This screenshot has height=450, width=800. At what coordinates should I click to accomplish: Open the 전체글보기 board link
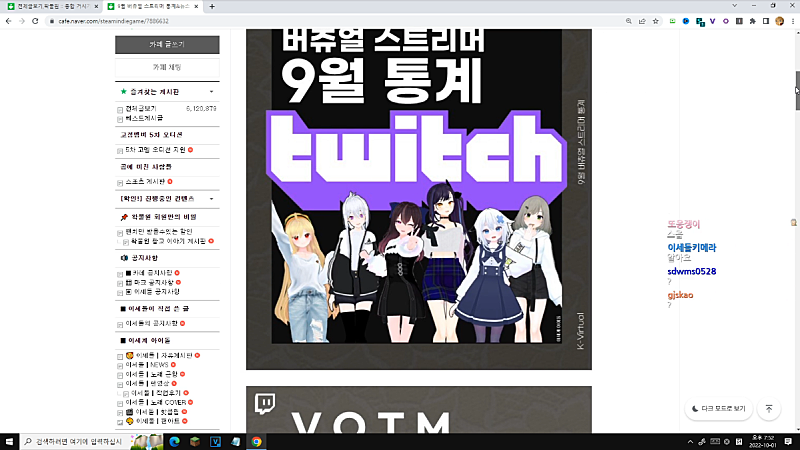click(141, 109)
